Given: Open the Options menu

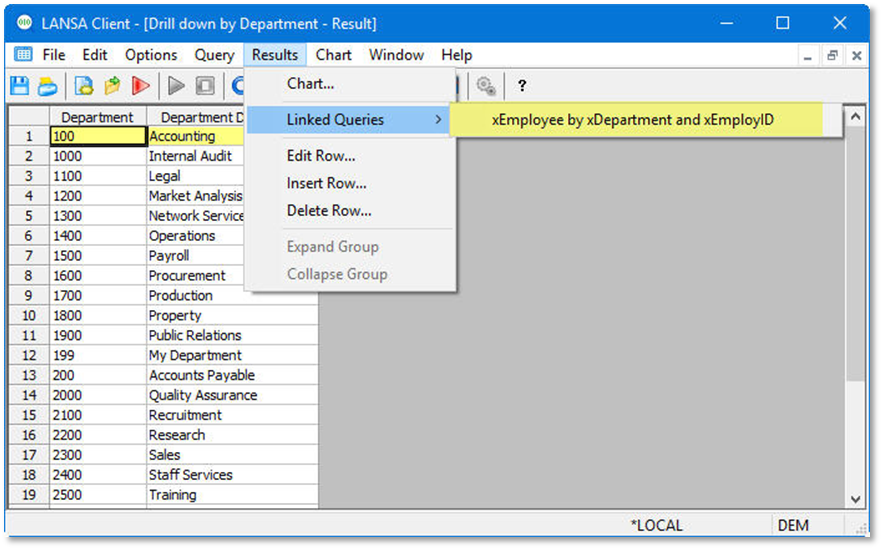Looking at the screenshot, I should pos(151,55).
